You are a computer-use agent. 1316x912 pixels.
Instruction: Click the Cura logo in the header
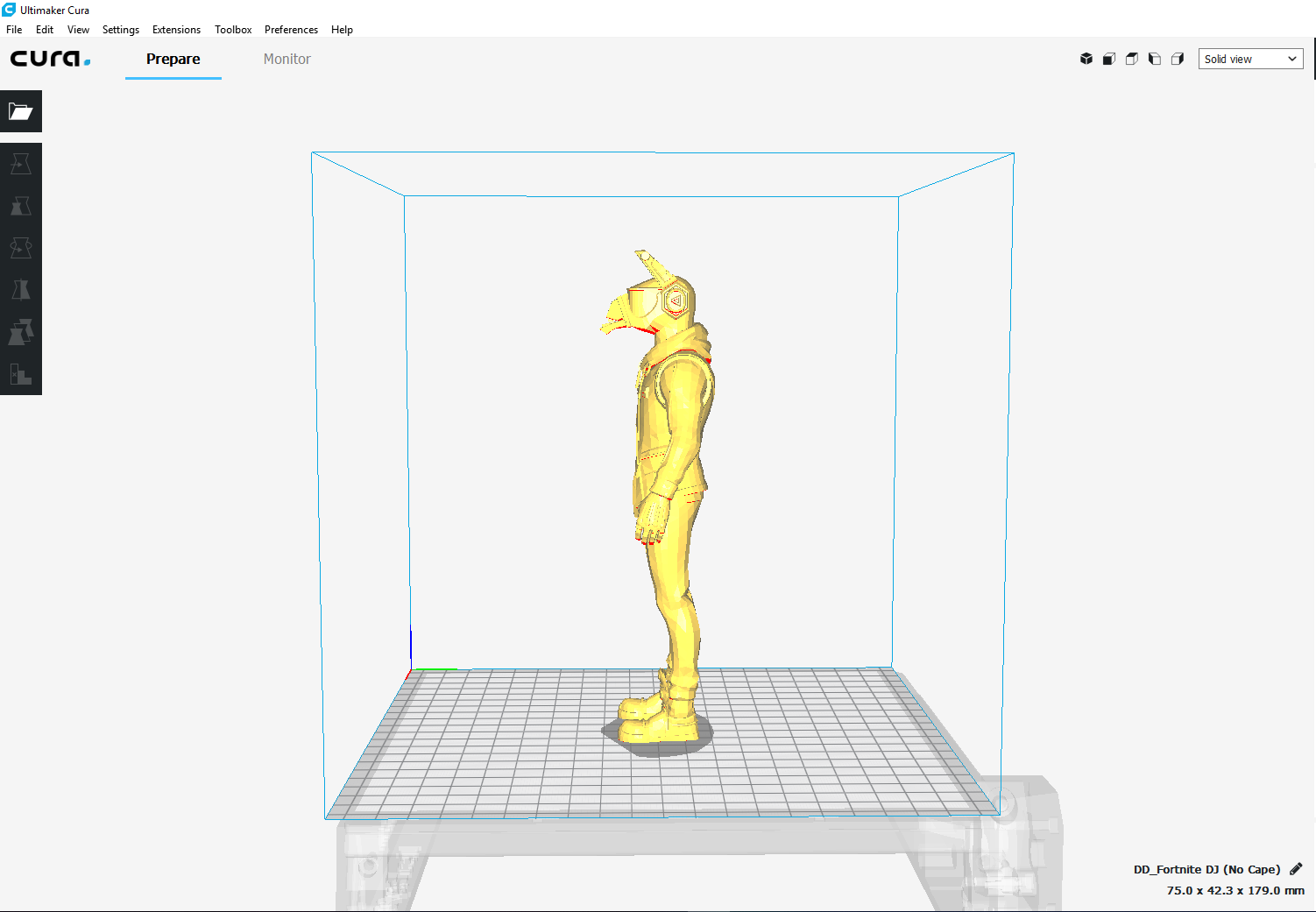50,59
